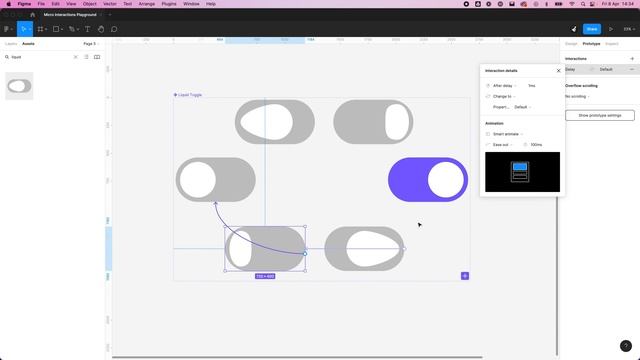Viewport: 640px width, 360px height.
Task: Click the Smart animate icon
Action: (488, 134)
